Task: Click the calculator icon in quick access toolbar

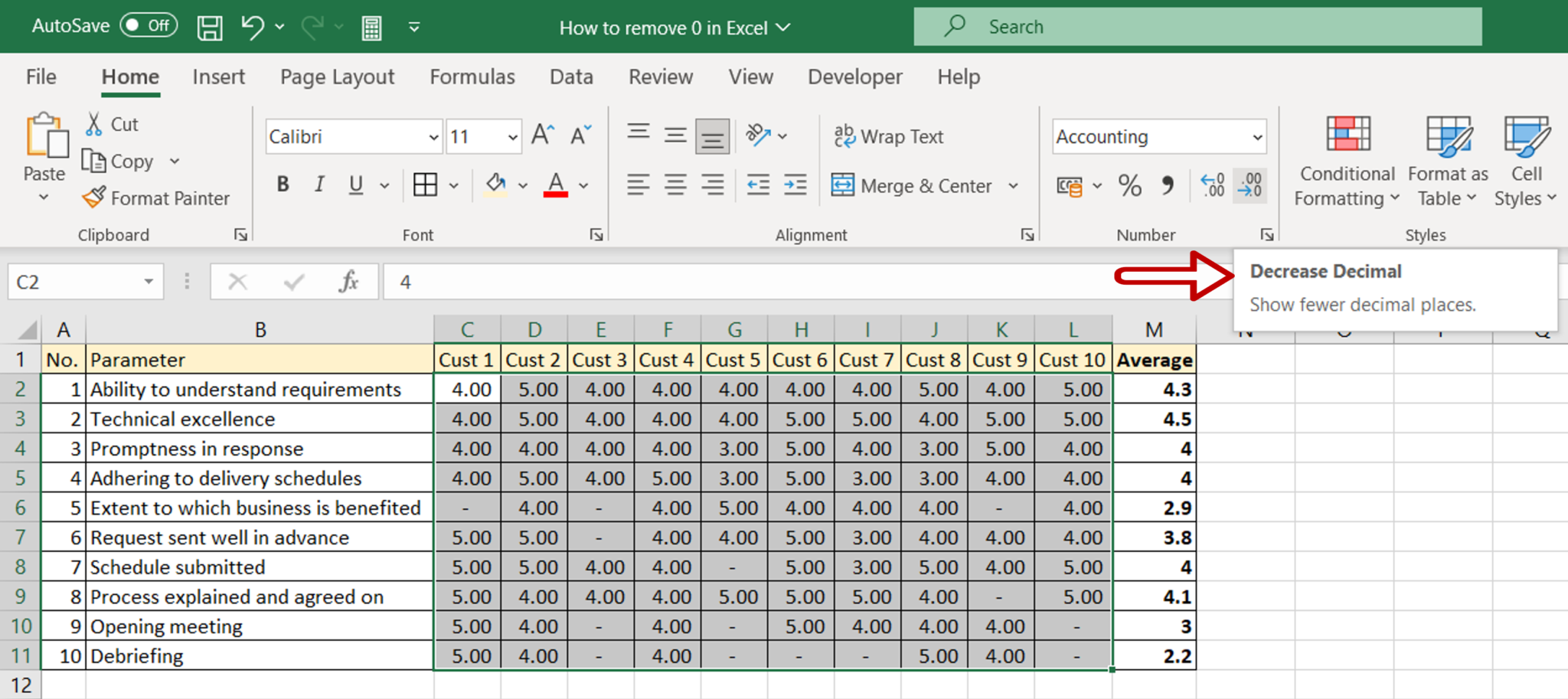Action: click(x=372, y=28)
